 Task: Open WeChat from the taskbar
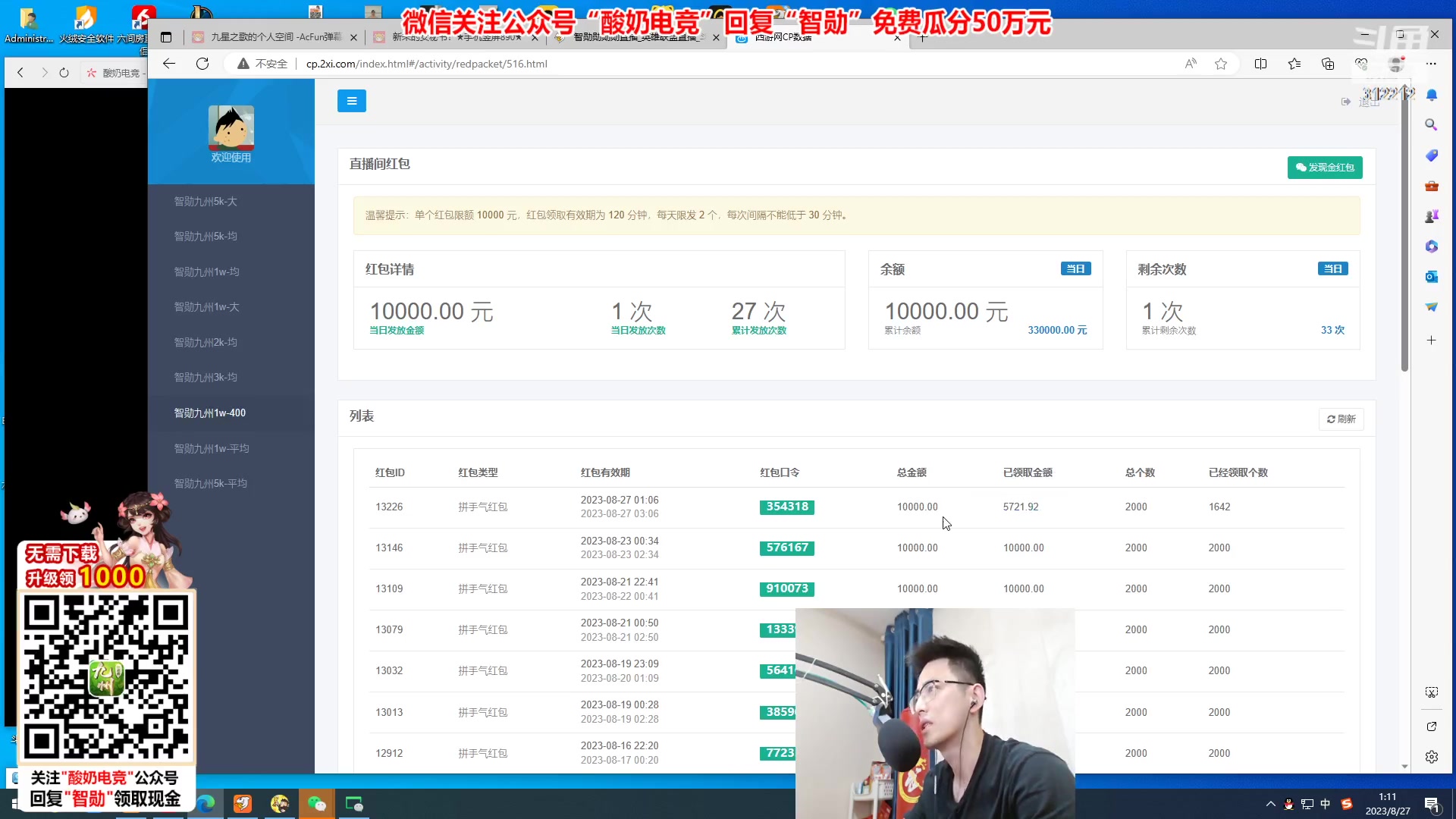click(x=316, y=804)
